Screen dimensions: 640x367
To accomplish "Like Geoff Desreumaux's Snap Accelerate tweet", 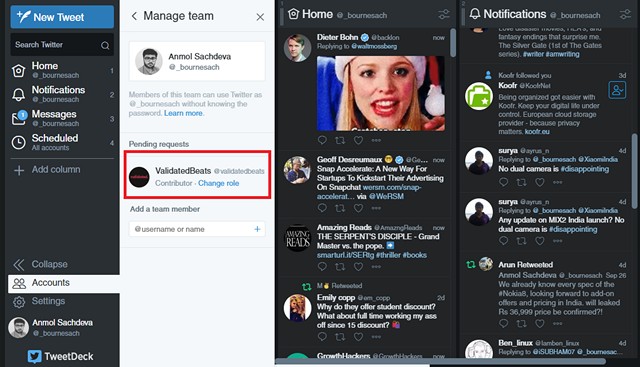I will (358, 208).
